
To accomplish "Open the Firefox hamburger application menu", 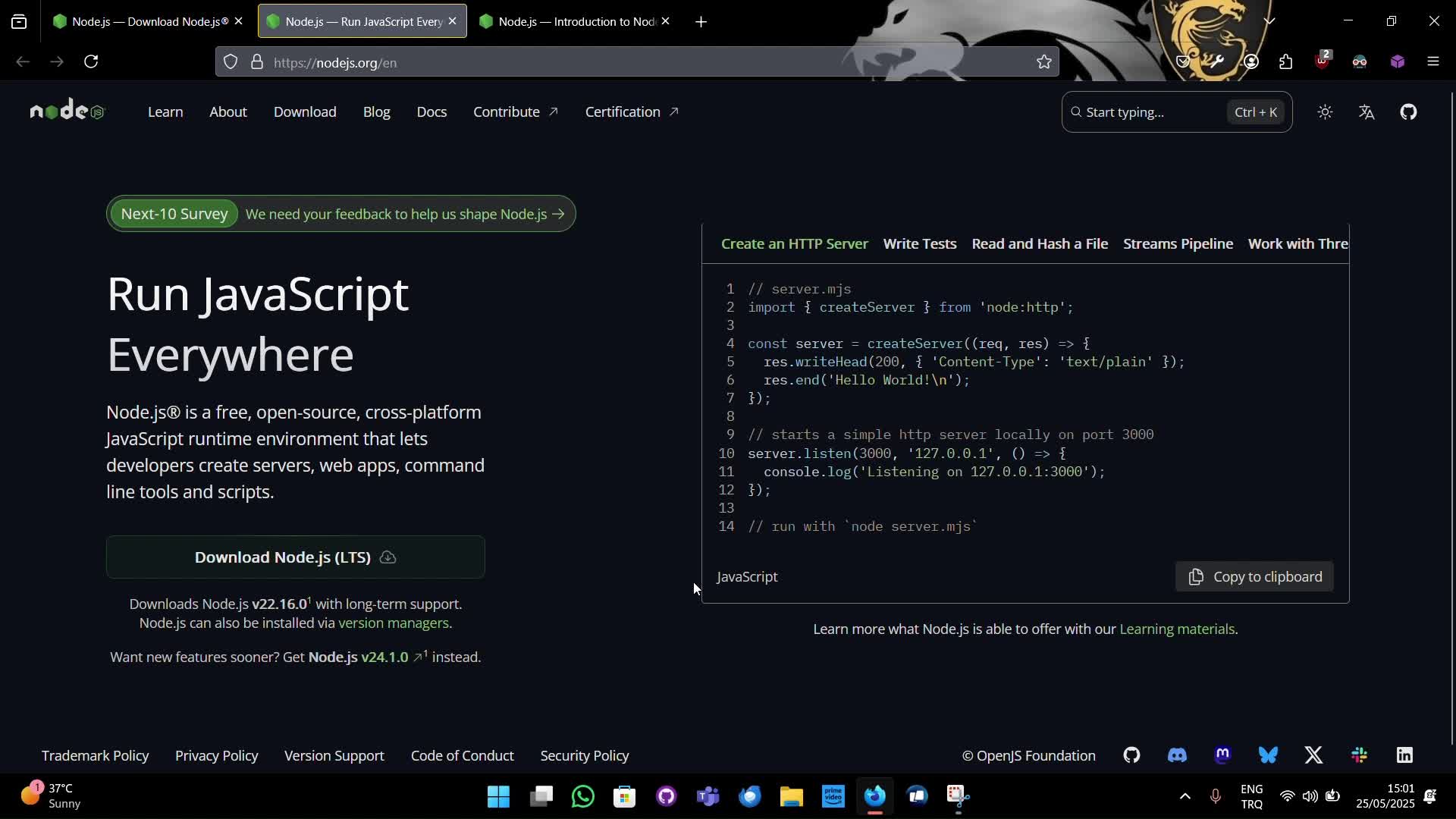I will click(x=1432, y=61).
